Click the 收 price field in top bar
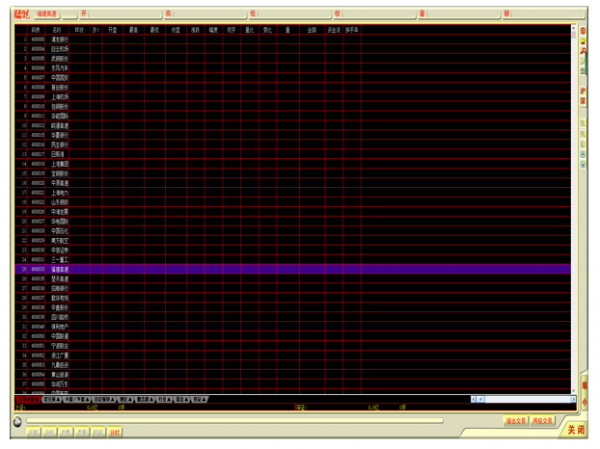Image resolution: width=600 pixels, height=449 pixels. (x=375, y=14)
